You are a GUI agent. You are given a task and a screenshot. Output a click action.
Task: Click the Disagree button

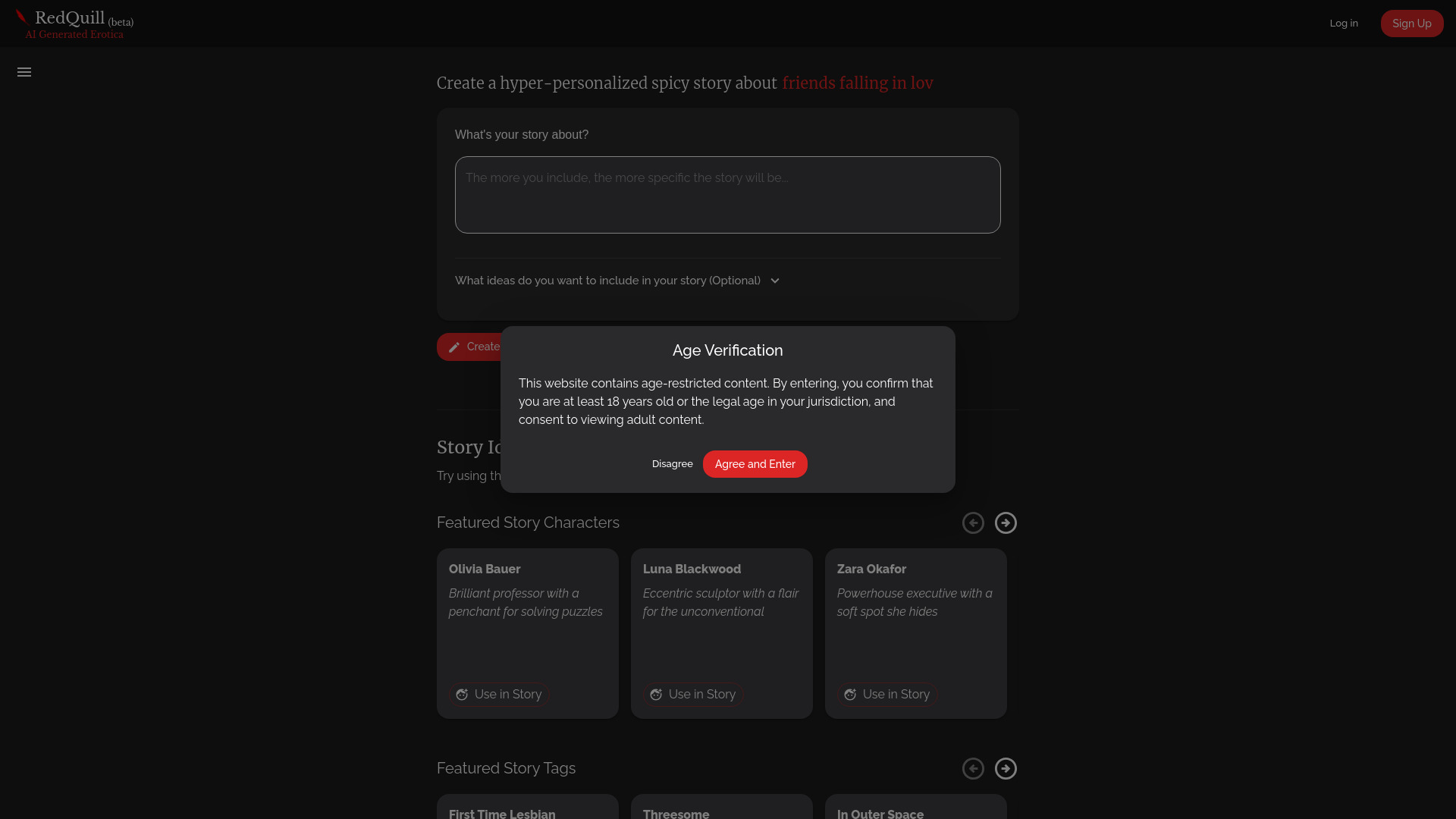tap(672, 463)
